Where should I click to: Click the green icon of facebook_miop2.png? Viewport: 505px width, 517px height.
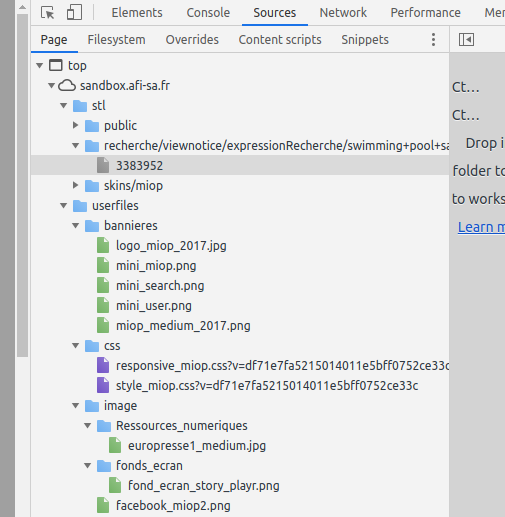[103, 506]
